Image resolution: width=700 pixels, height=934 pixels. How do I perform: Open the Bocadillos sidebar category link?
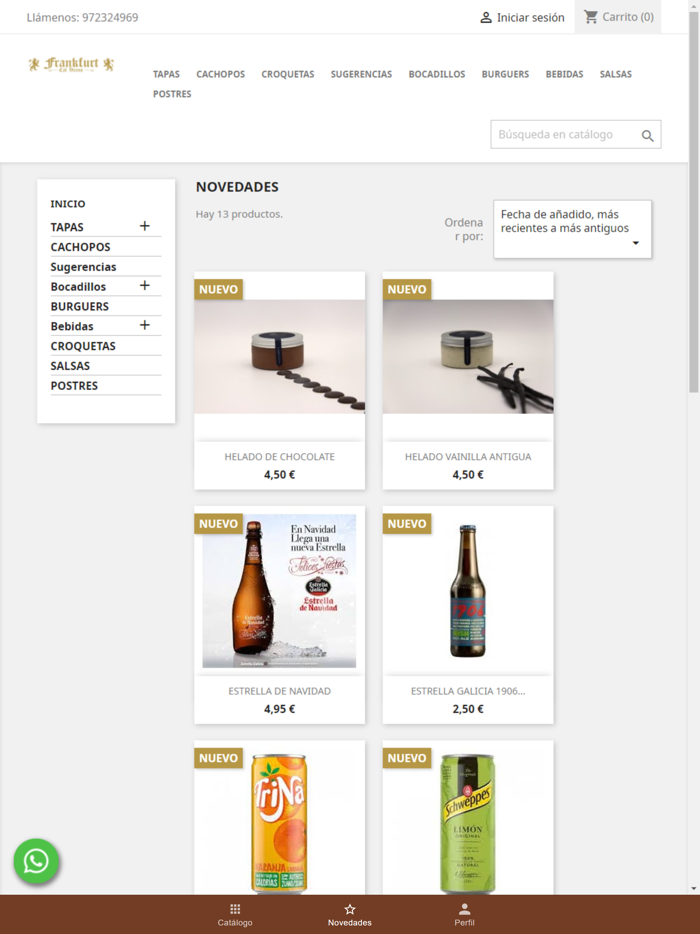coord(78,287)
